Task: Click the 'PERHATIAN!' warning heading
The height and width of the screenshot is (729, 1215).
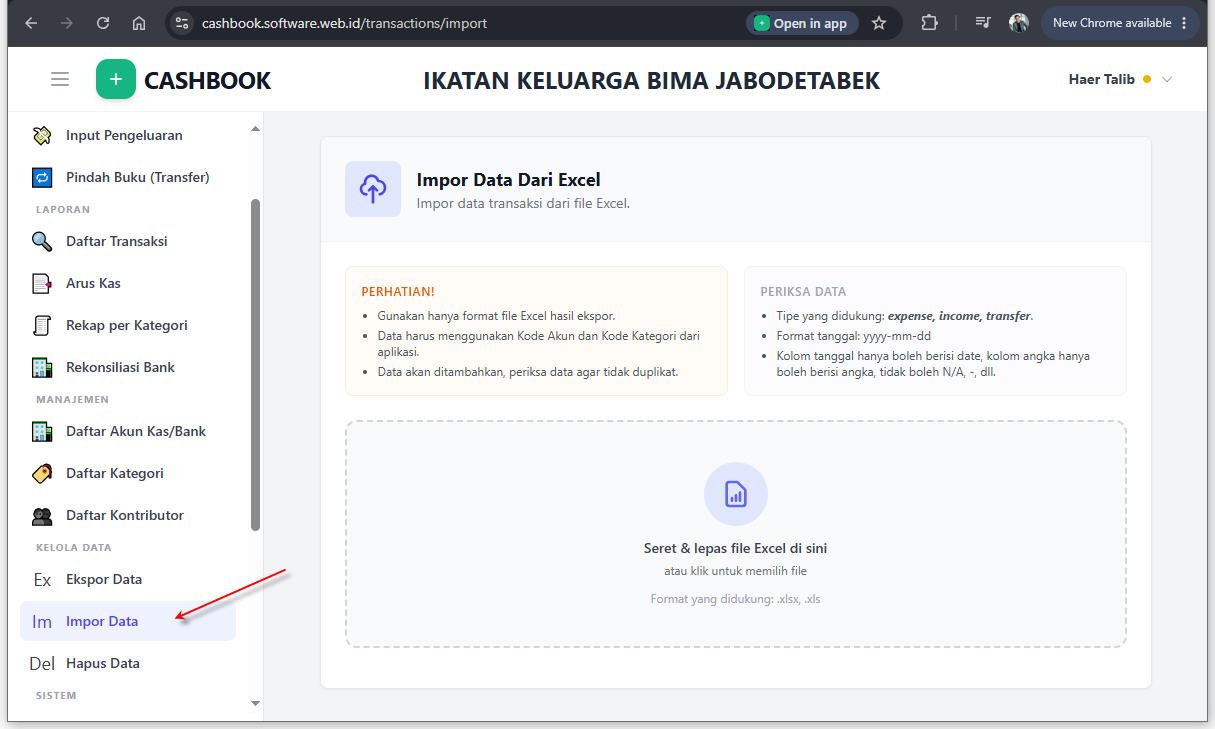Action: point(398,292)
